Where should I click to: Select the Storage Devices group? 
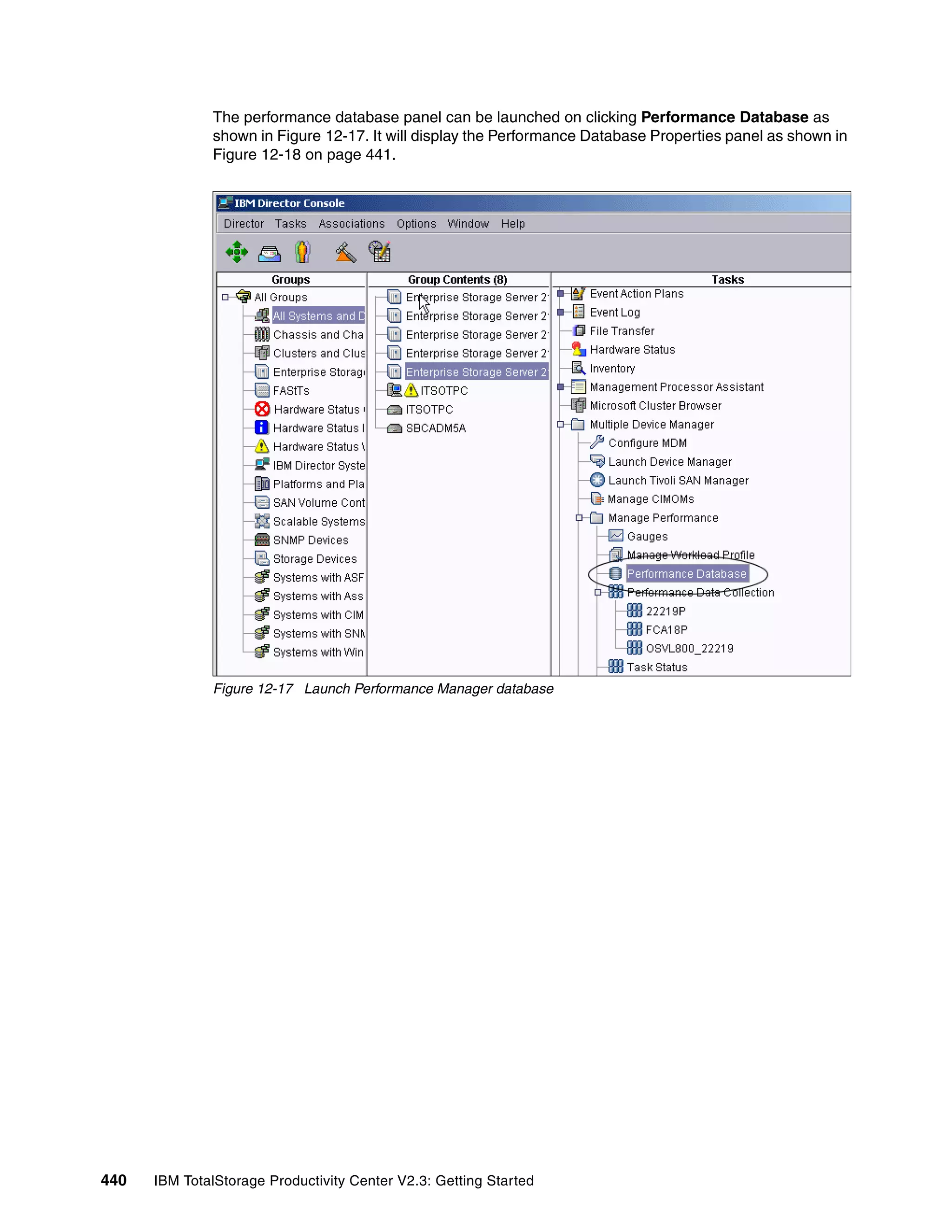[x=315, y=559]
